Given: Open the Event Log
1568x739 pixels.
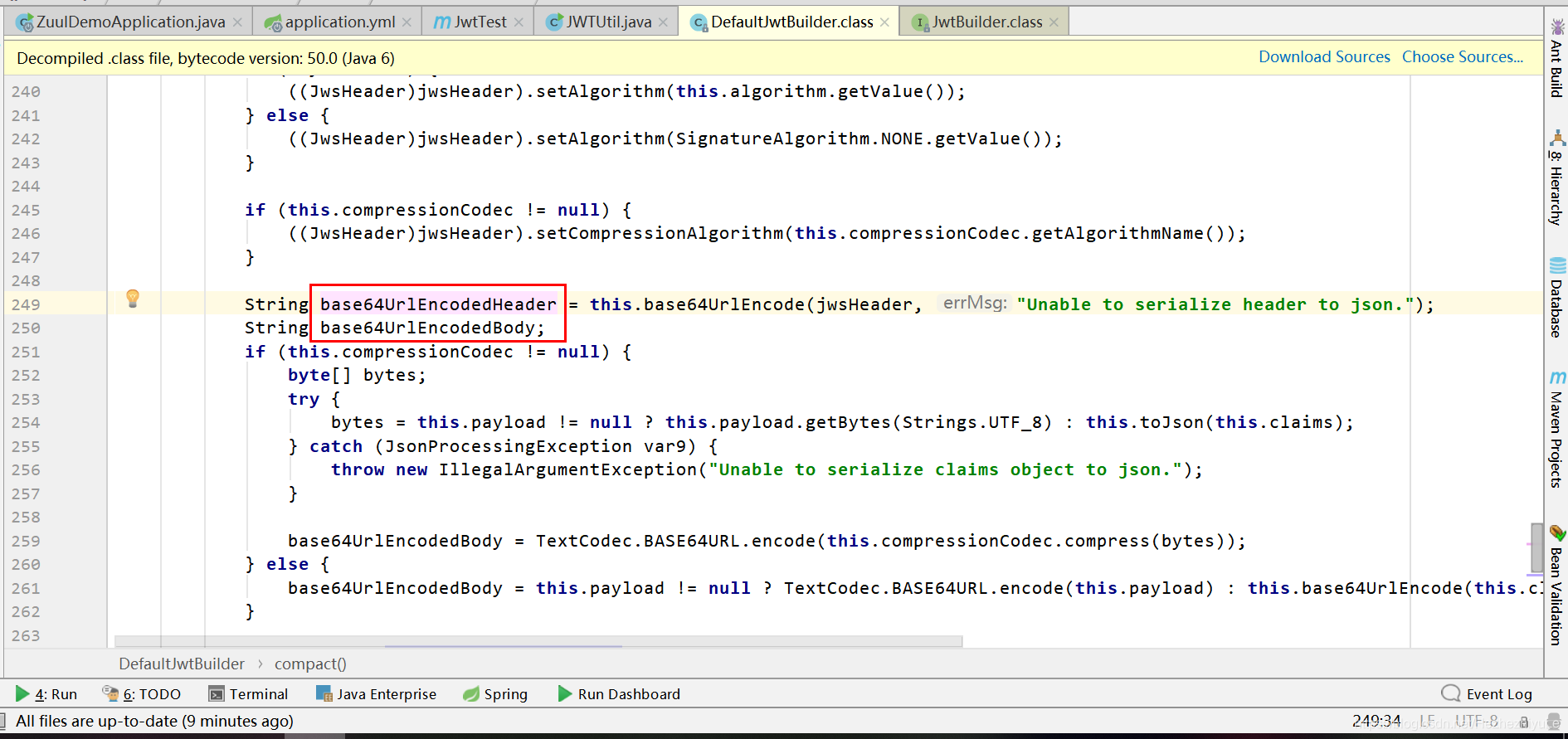Looking at the screenshot, I should coord(1487,694).
